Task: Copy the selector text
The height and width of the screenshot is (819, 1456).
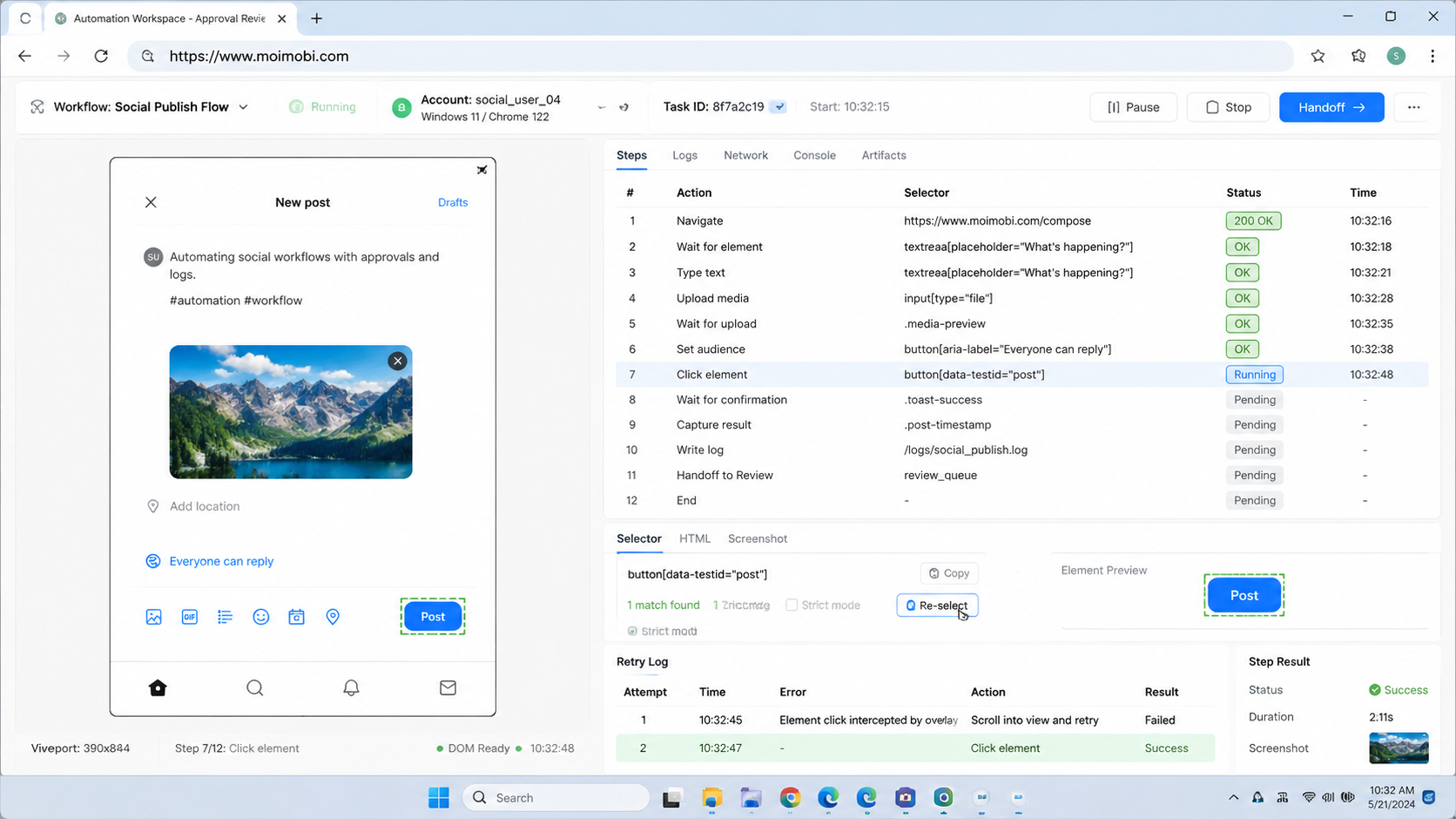Action: 949,573
